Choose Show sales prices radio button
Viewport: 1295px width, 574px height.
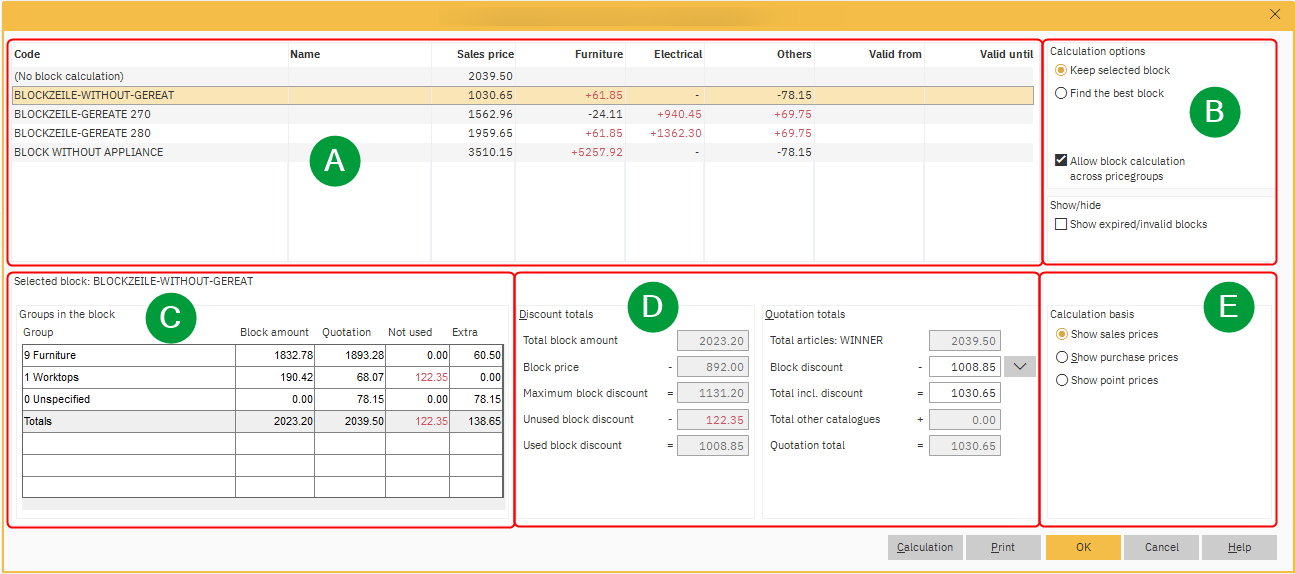click(1063, 335)
